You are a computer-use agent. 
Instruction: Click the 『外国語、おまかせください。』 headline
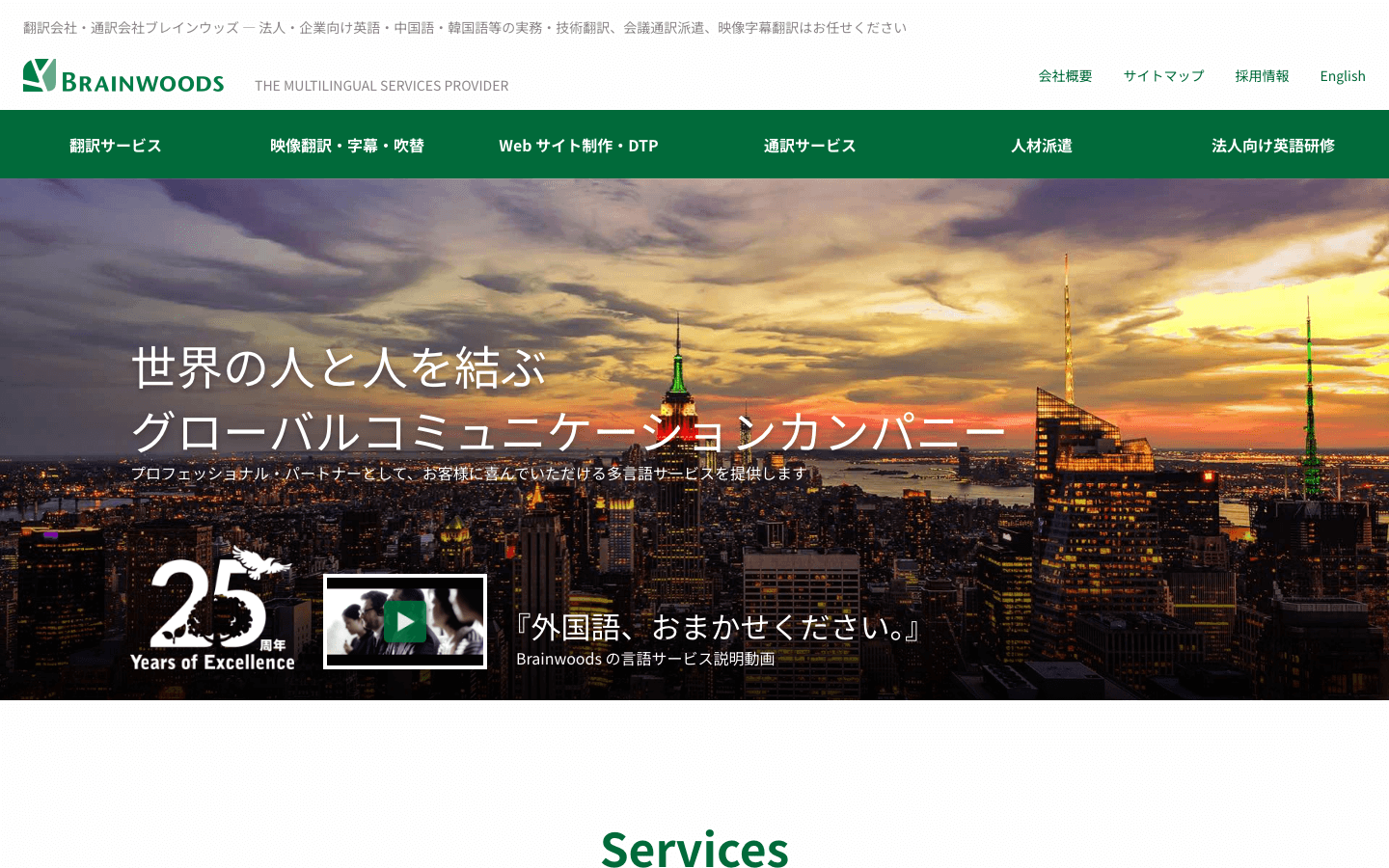pyautogui.click(x=718, y=627)
